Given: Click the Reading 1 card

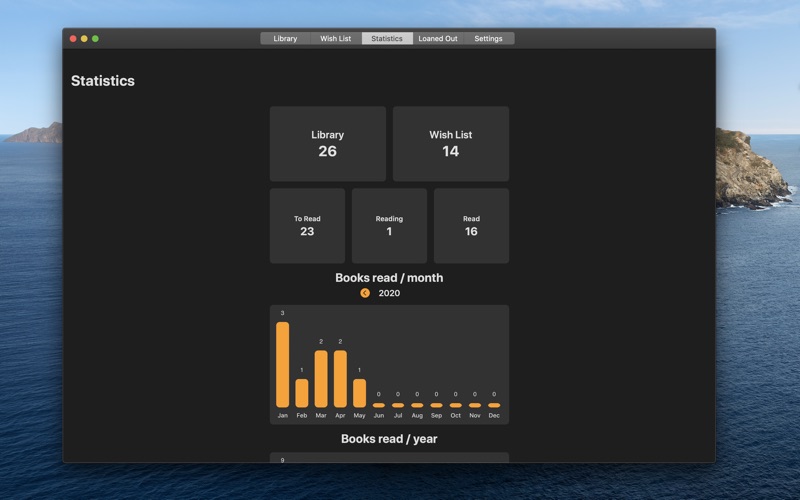Looking at the screenshot, I should (x=389, y=226).
